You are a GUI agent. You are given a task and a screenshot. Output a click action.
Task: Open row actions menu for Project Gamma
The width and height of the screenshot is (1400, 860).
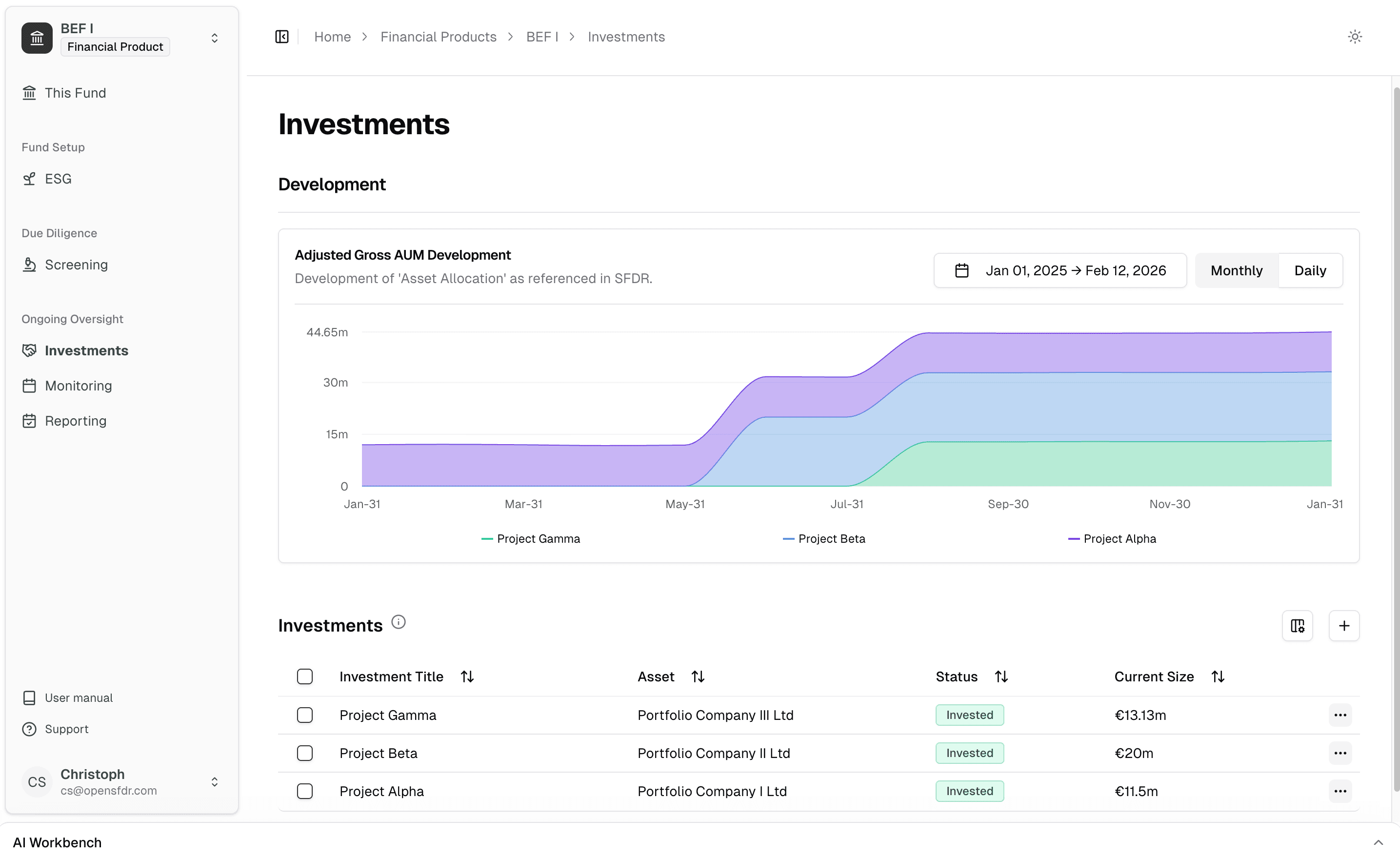[x=1340, y=715]
